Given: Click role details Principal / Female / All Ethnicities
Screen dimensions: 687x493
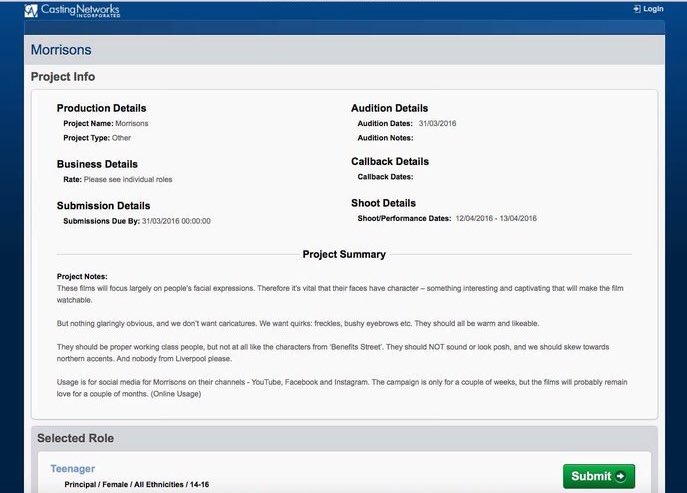Looking at the screenshot, I should (x=137, y=485).
